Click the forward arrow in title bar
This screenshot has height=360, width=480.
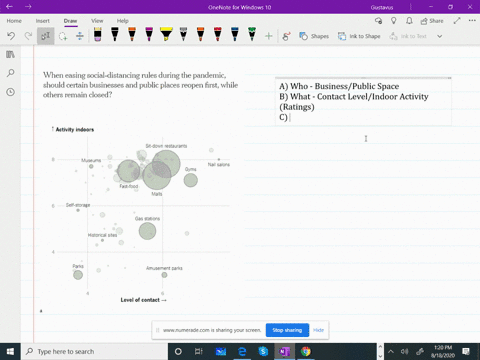[28, 7]
